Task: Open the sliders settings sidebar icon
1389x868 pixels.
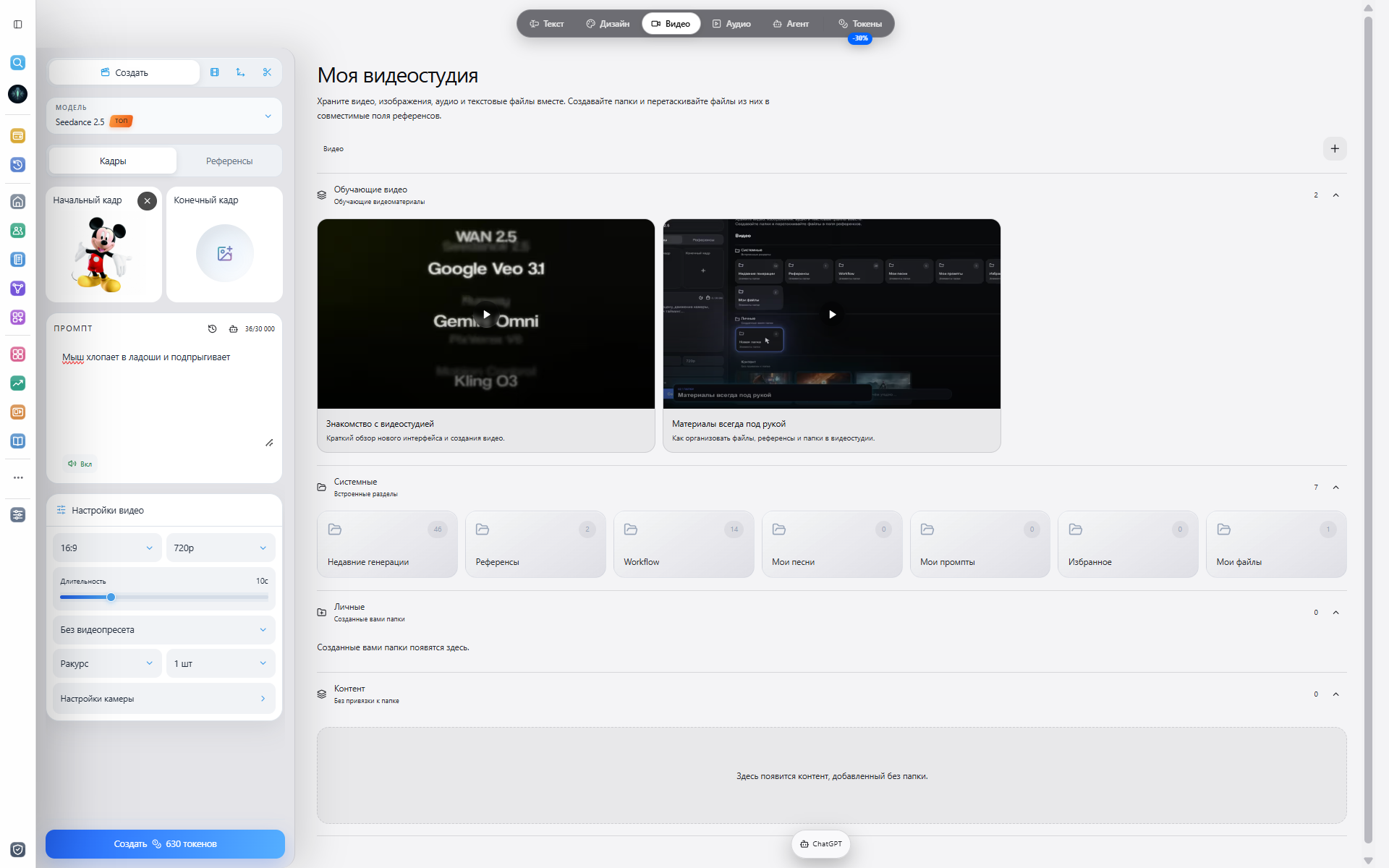Action: [x=18, y=515]
